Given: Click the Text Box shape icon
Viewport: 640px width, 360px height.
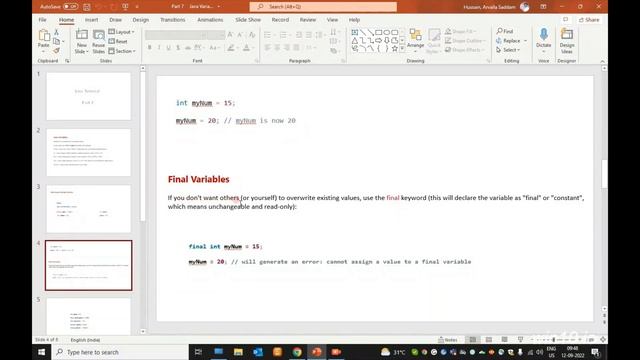Looking at the screenshot, I should 355,32.
